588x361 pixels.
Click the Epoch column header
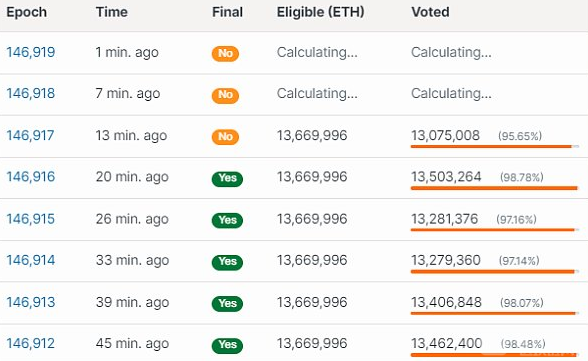pos(27,12)
